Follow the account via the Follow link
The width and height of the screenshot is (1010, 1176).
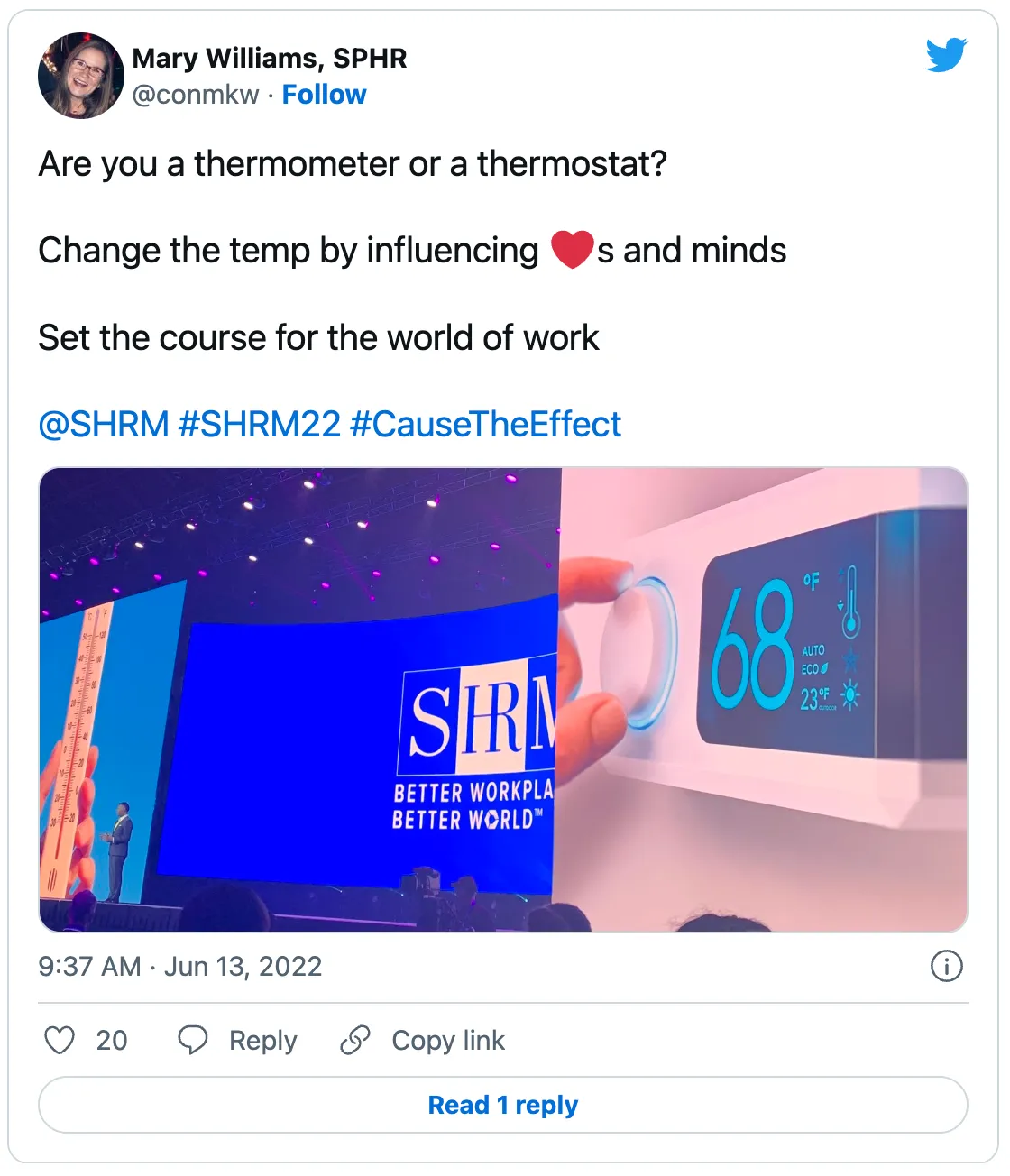click(x=325, y=94)
